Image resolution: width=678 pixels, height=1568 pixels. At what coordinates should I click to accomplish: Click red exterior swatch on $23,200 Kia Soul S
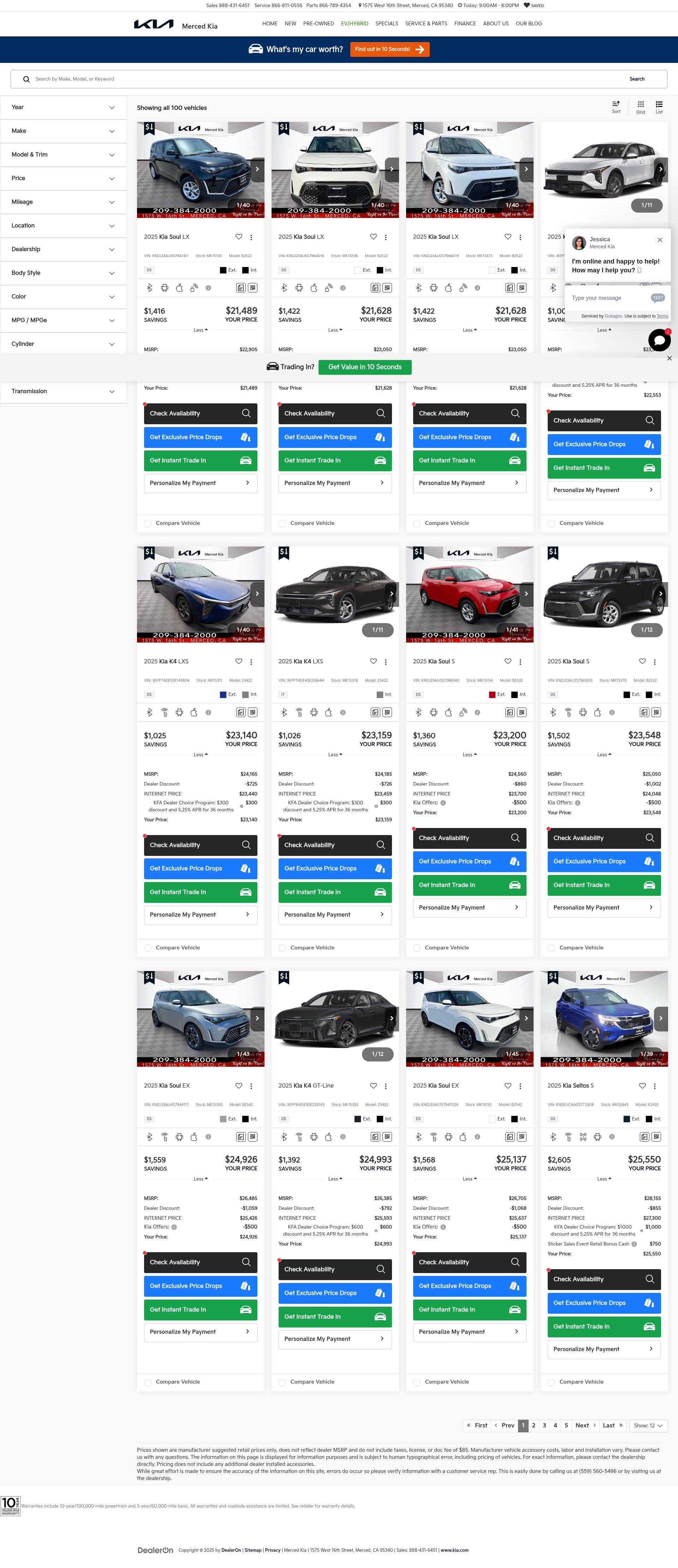pyautogui.click(x=492, y=694)
